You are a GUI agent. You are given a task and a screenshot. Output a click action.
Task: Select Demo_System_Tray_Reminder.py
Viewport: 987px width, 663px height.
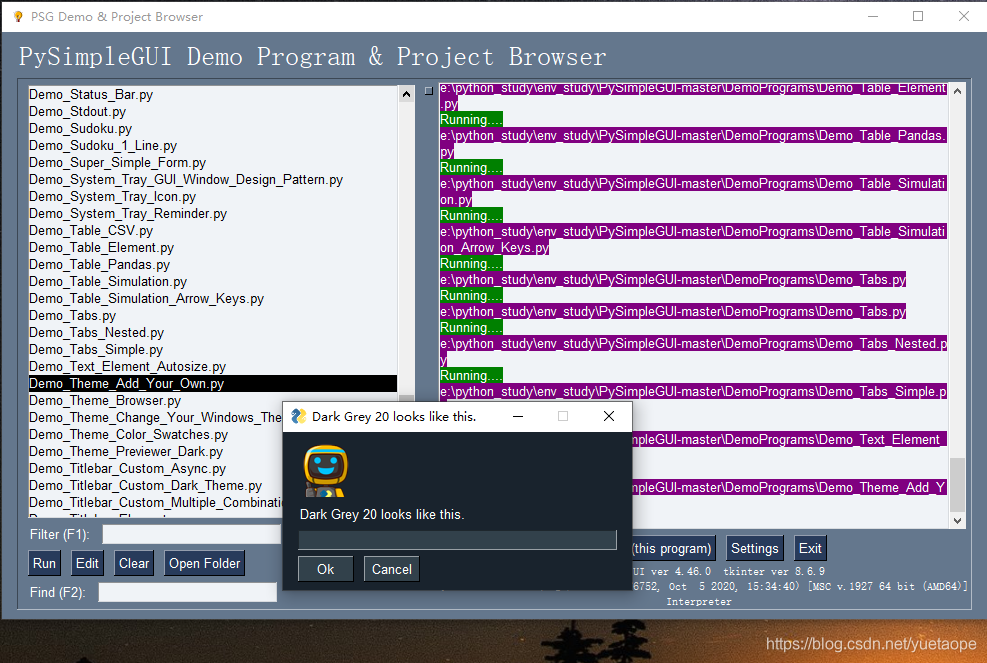(x=213, y=213)
